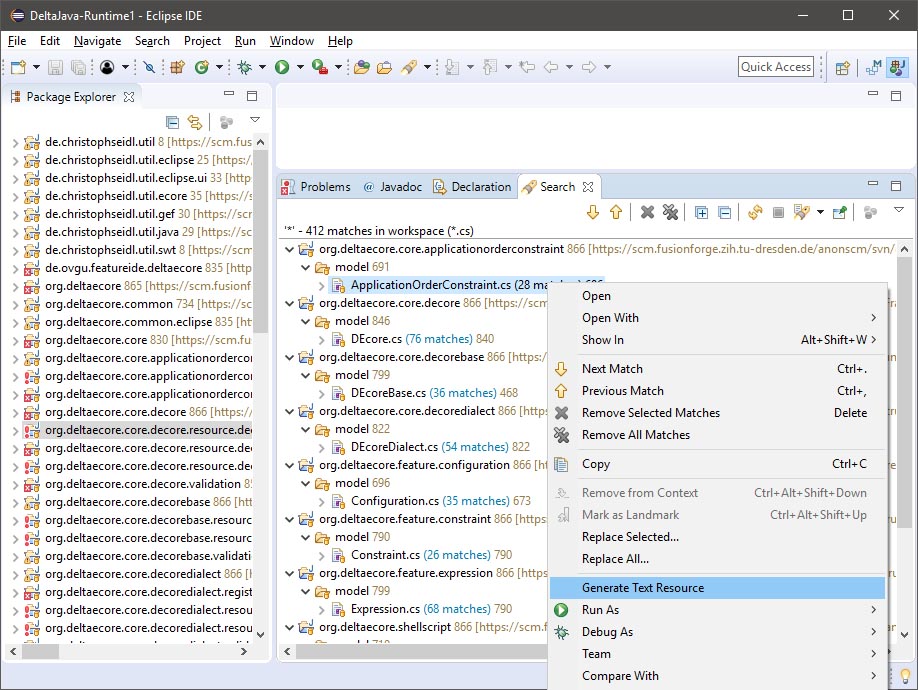Click the New wizard toolbar icon
Viewport: 918px width, 690px height.
[x=18, y=67]
